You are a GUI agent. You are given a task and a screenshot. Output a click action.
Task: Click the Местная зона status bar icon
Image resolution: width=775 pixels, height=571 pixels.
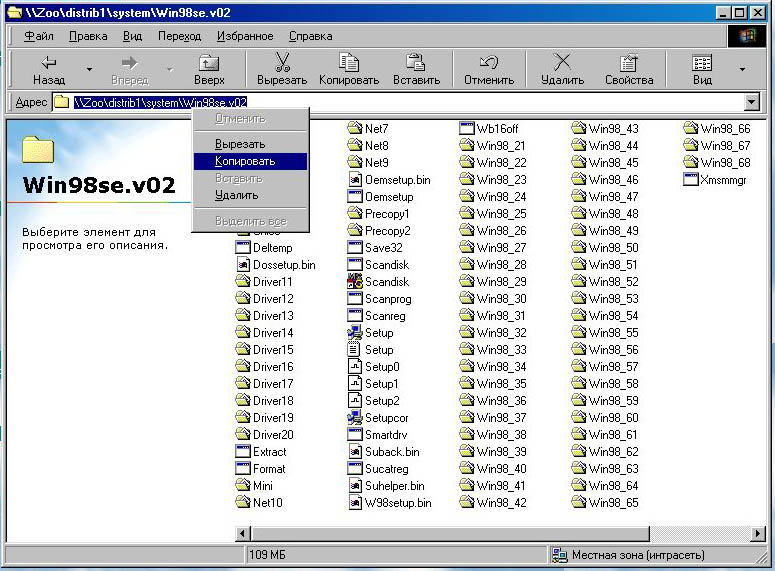click(x=560, y=555)
